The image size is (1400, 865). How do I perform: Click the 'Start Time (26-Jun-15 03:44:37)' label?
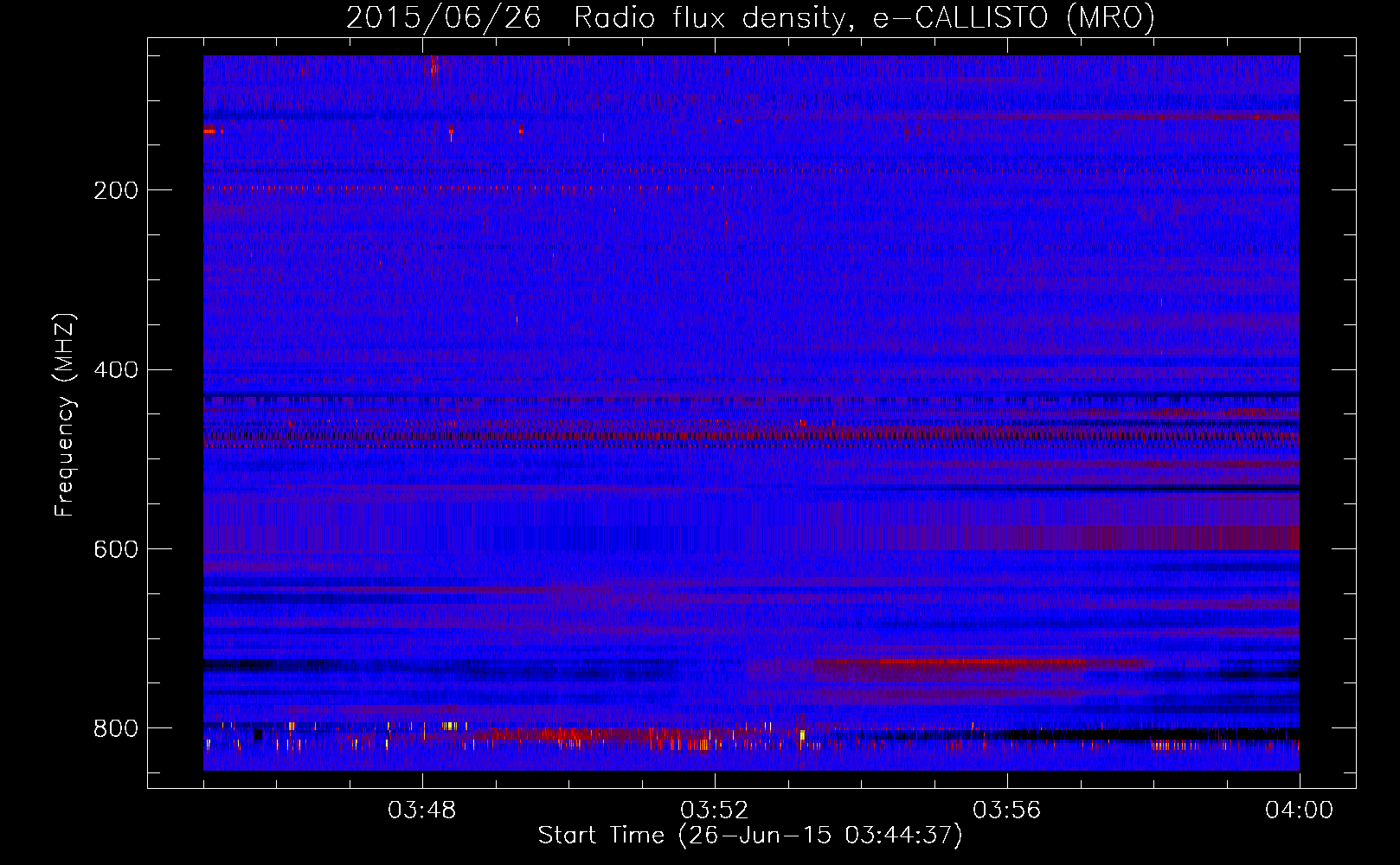point(750,836)
